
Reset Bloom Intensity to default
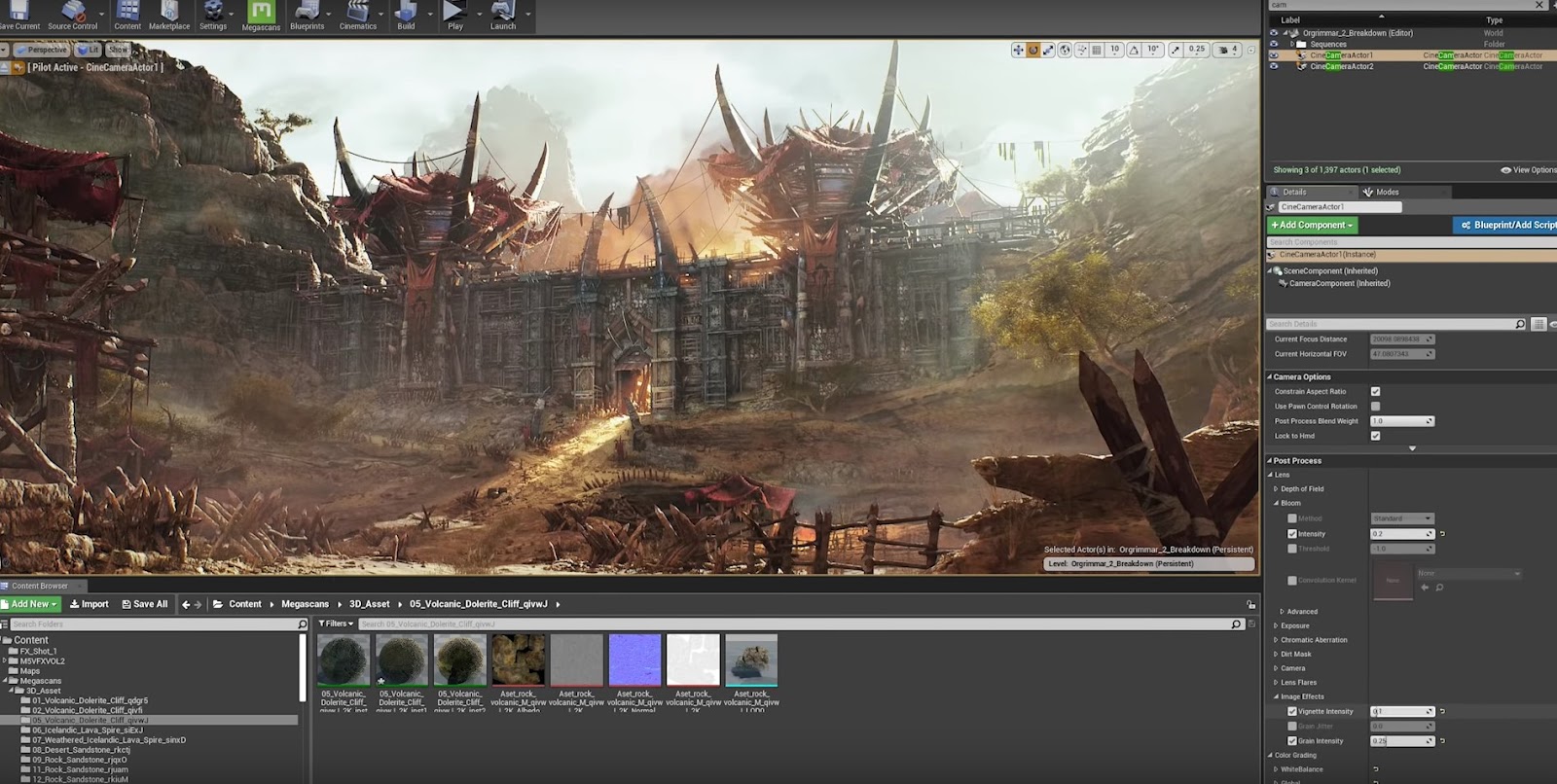[x=1442, y=534]
